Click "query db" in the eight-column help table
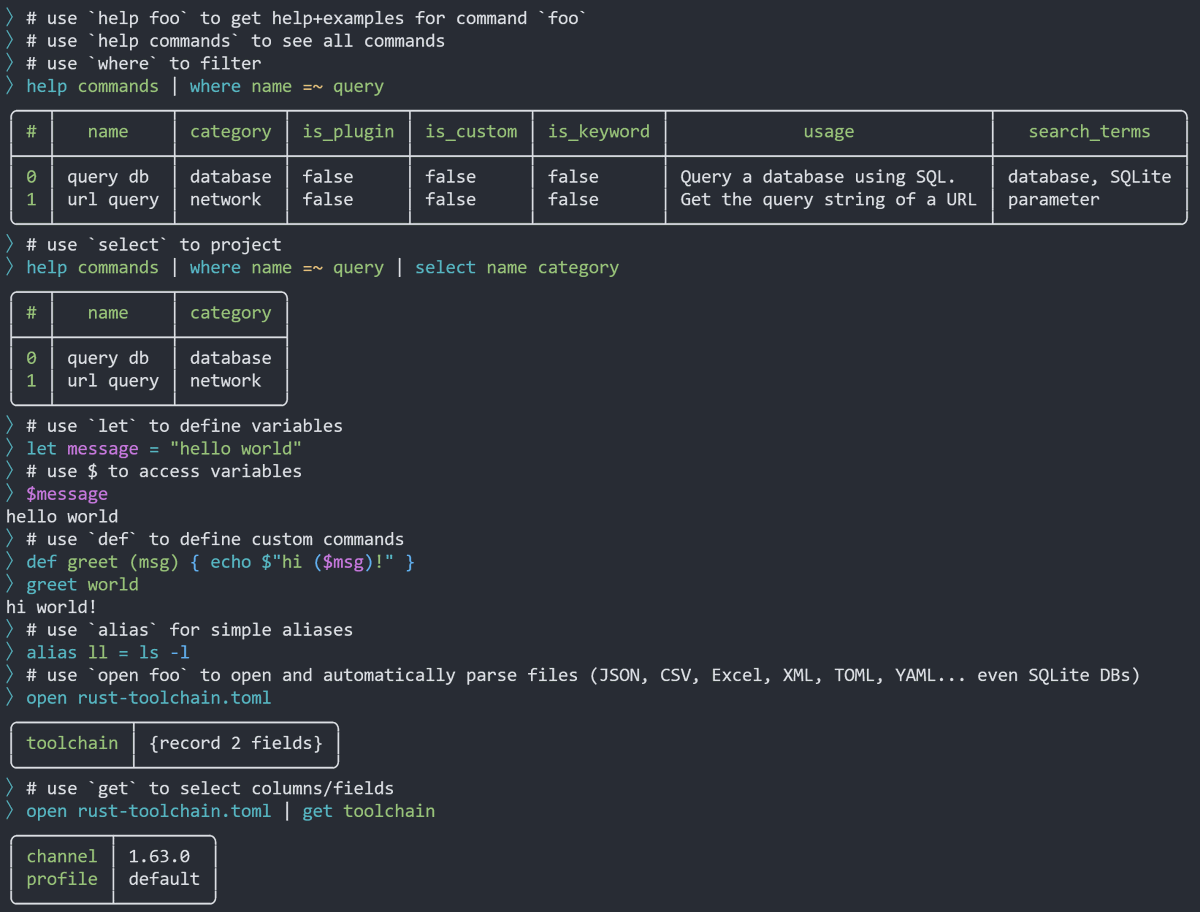 (108, 177)
